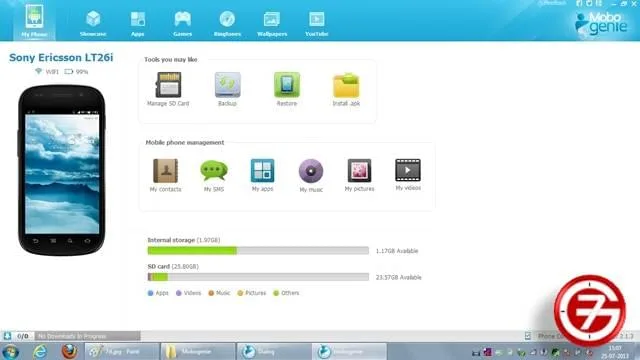640x360 pixels.
Task: Switch to the My Phone tab
Action: (x=34, y=20)
